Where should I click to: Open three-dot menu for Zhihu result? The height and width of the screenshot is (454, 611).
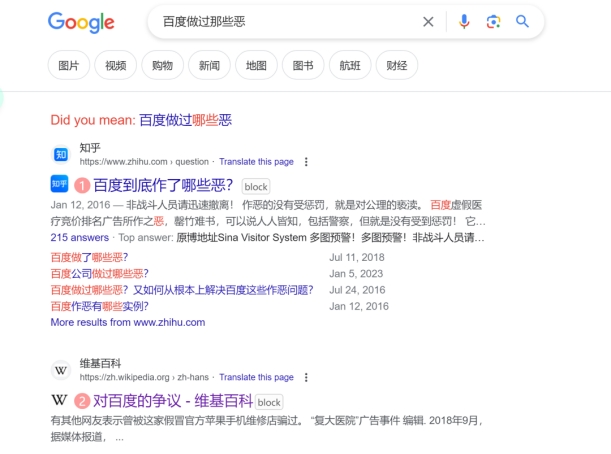point(306,162)
